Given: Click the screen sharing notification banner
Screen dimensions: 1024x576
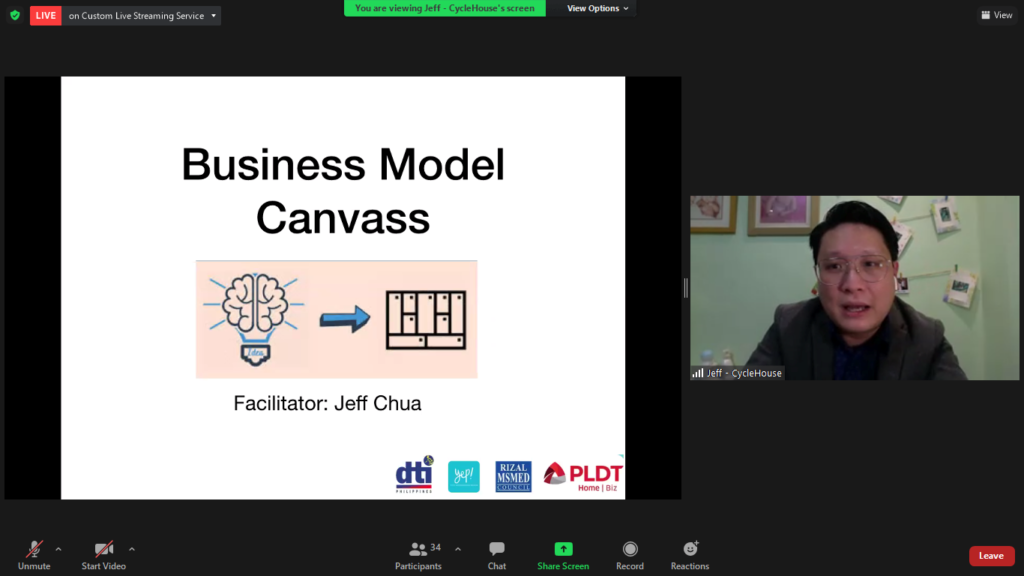Looking at the screenshot, I should [x=444, y=7].
